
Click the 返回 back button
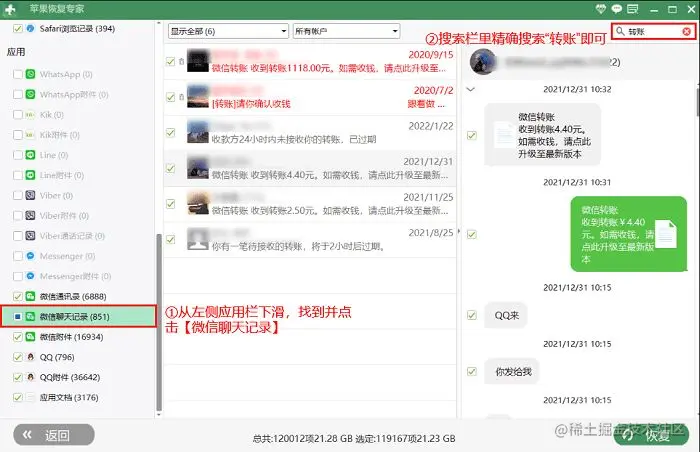point(54,435)
